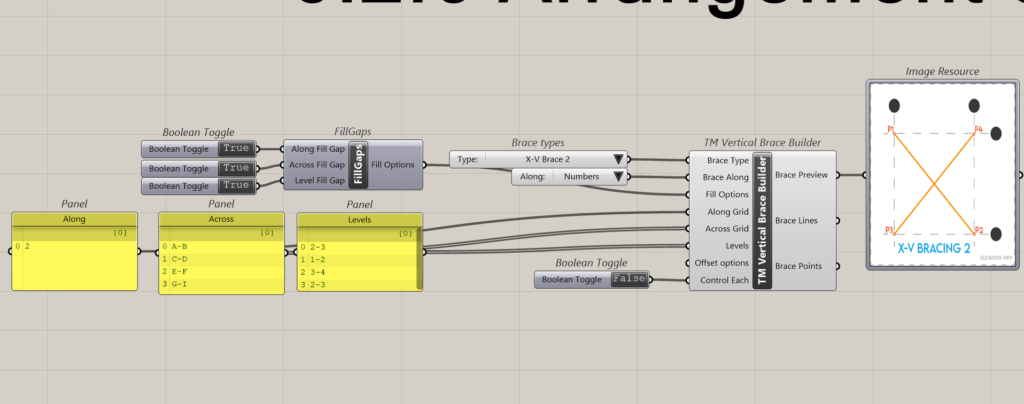1024x404 pixels.
Task: Select the C-D row in Across panel
Action: pyautogui.click(x=217, y=258)
